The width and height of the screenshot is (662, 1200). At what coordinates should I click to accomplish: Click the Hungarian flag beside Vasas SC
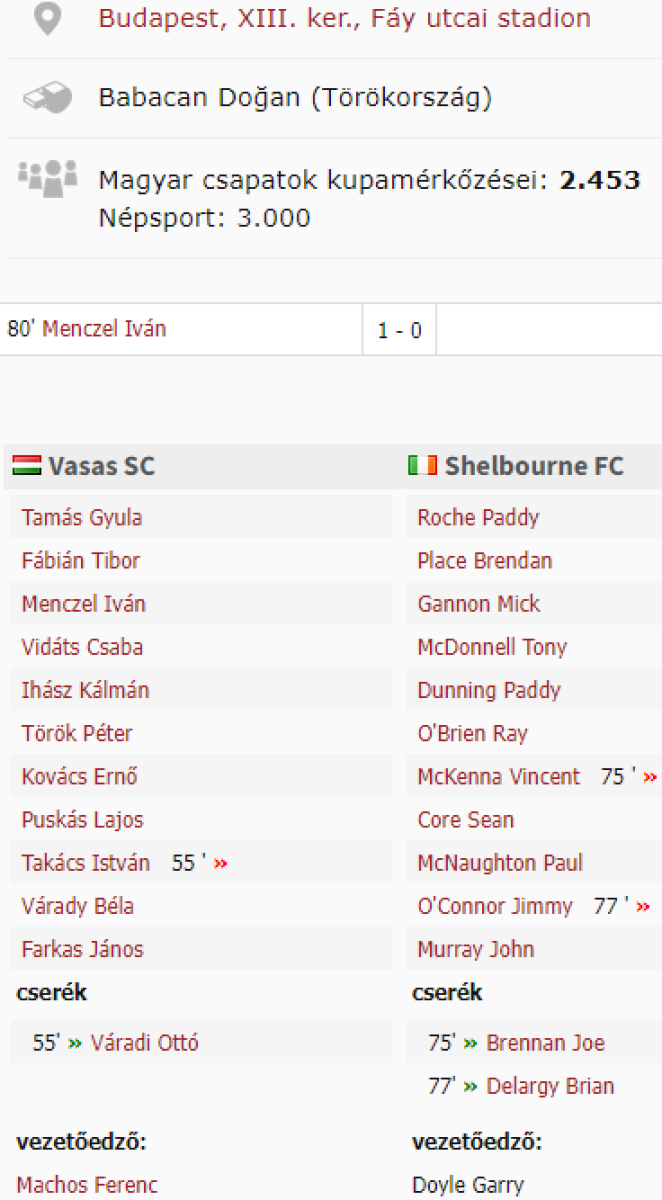tap(27, 466)
